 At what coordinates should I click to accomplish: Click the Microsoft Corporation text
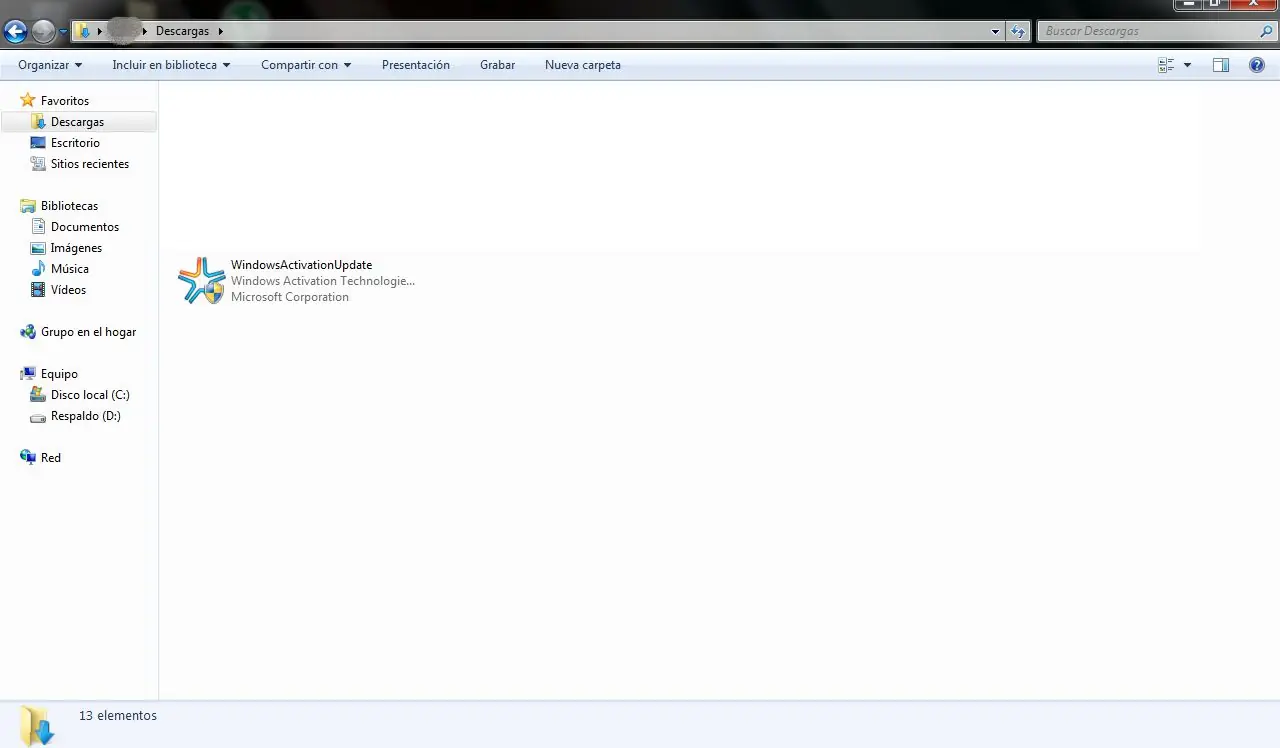click(x=290, y=297)
